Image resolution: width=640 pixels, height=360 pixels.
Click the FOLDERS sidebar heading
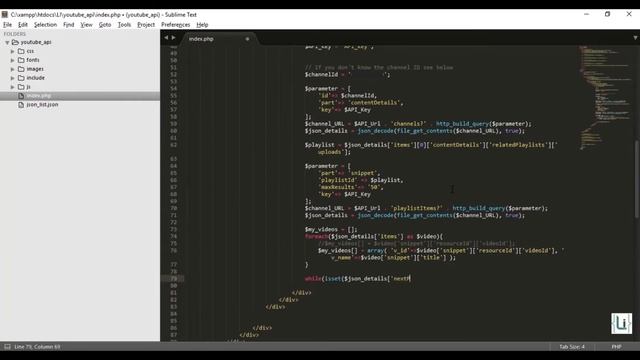(15, 34)
